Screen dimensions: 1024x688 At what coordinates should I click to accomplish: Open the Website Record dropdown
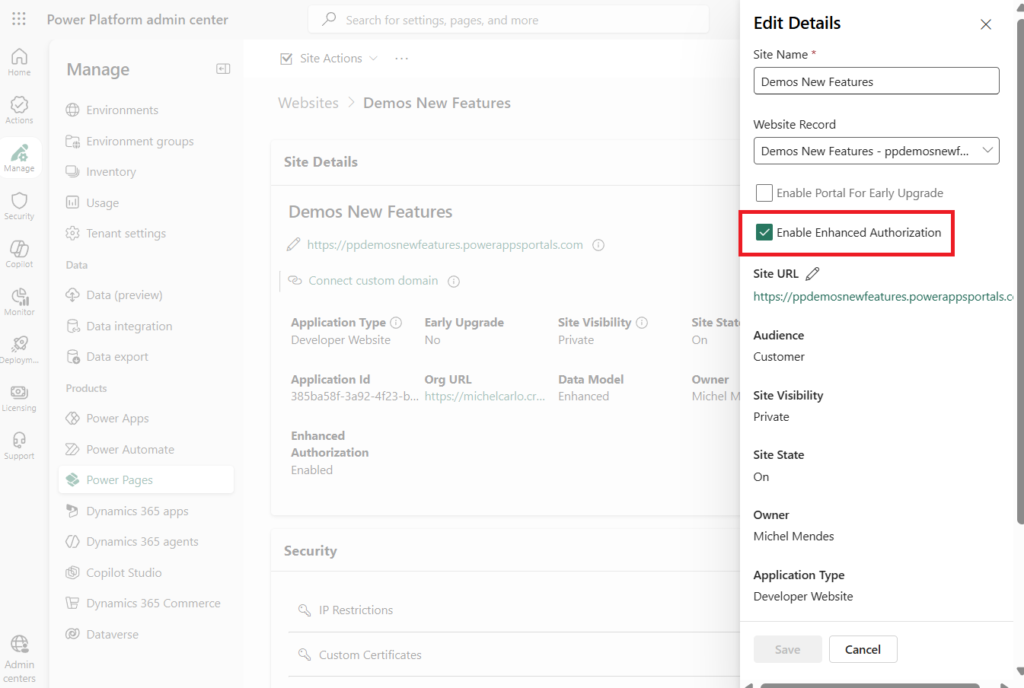tap(876, 151)
